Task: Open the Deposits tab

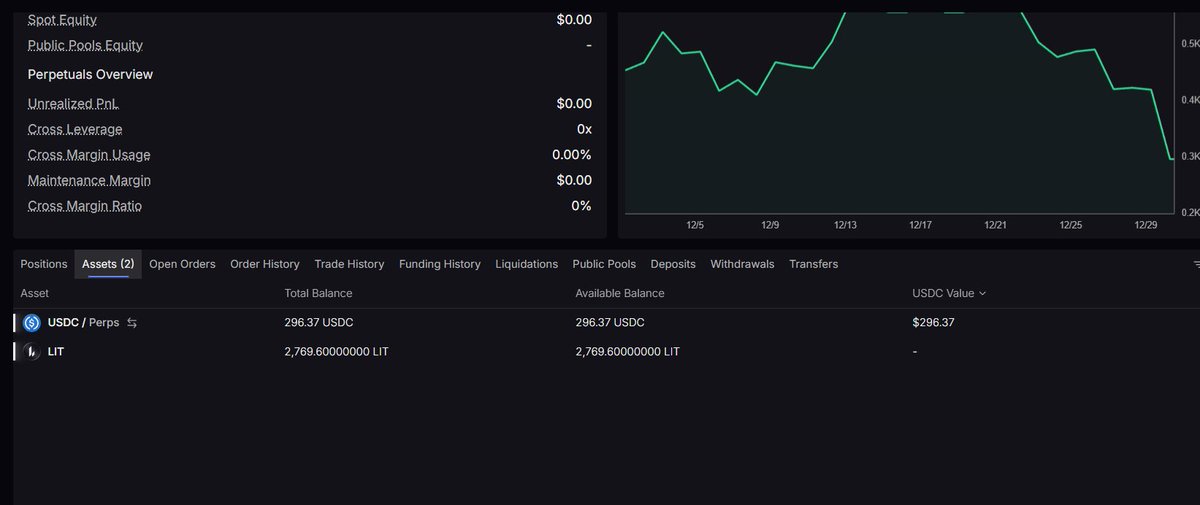Action: (673, 264)
